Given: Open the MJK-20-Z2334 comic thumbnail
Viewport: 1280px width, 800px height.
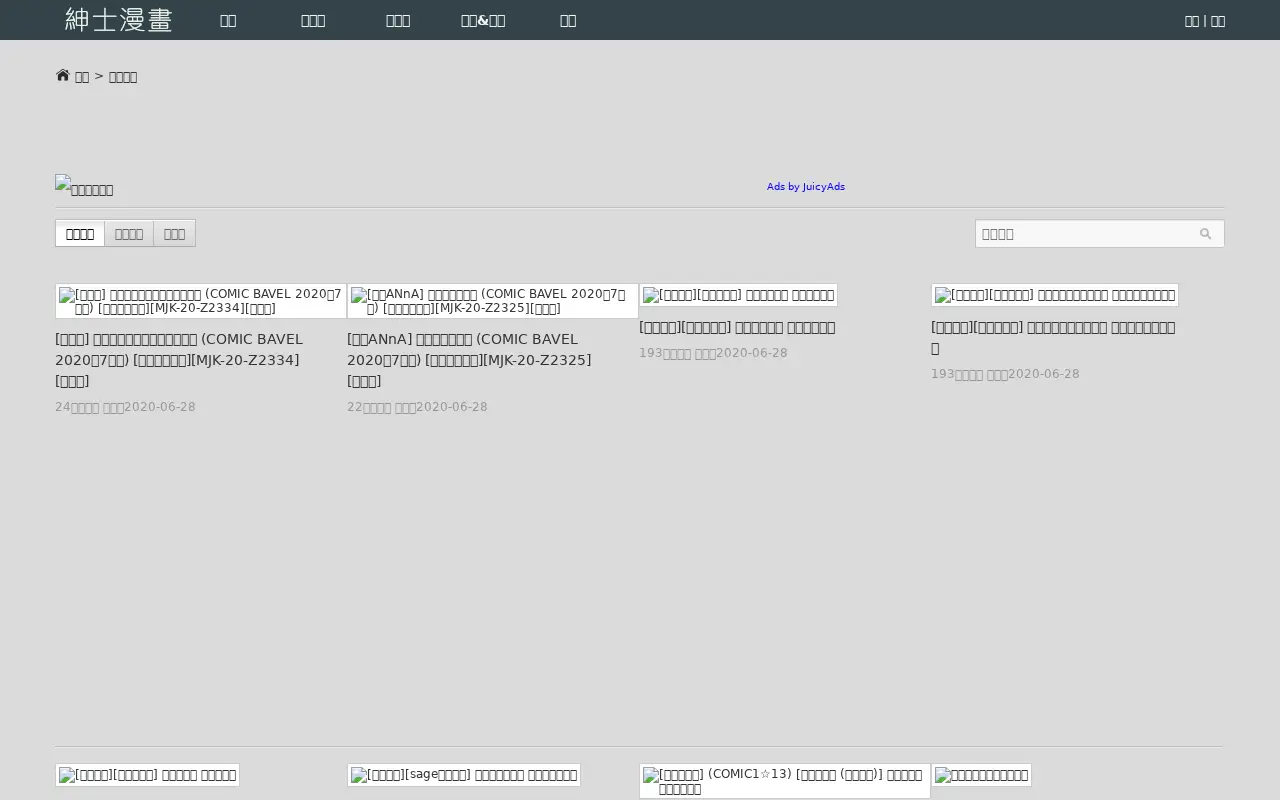Looking at the screenshot, I should pyautogui.click(x=201, y=301).
